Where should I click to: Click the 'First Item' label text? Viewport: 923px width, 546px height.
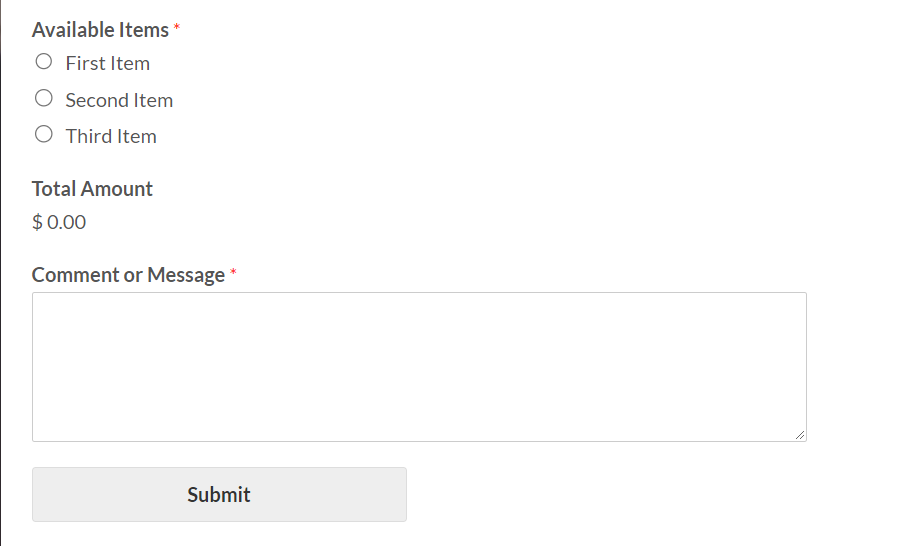107,63
